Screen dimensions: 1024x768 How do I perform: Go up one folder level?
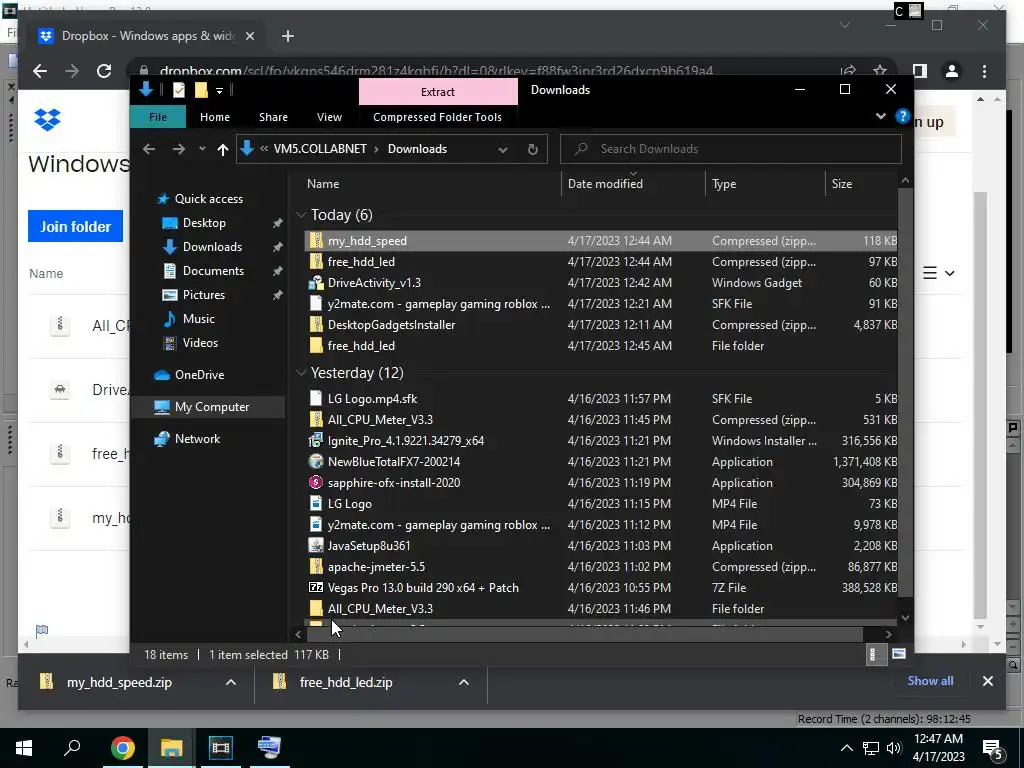(x=223, y=149)
